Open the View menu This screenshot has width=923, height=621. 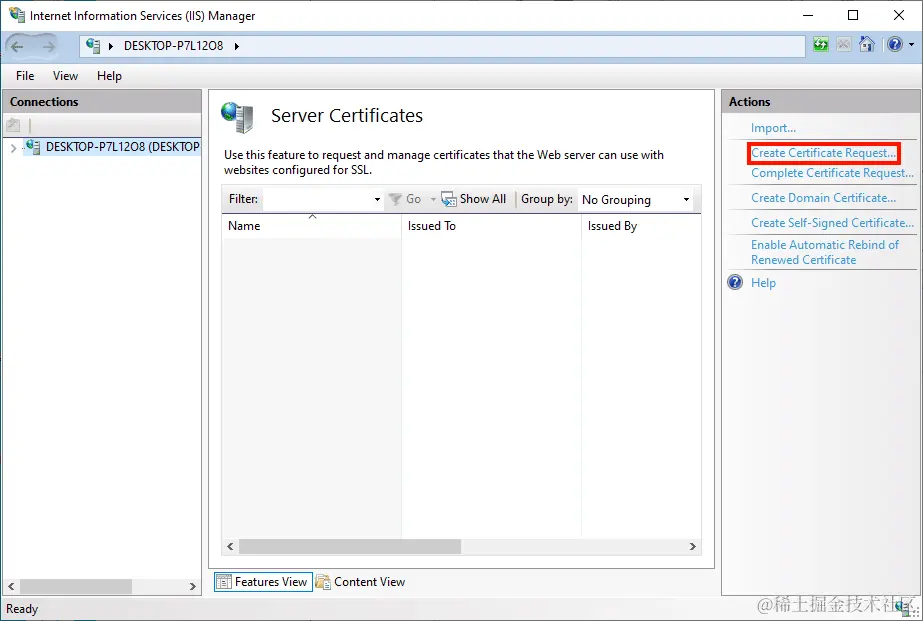click(65, 76)
